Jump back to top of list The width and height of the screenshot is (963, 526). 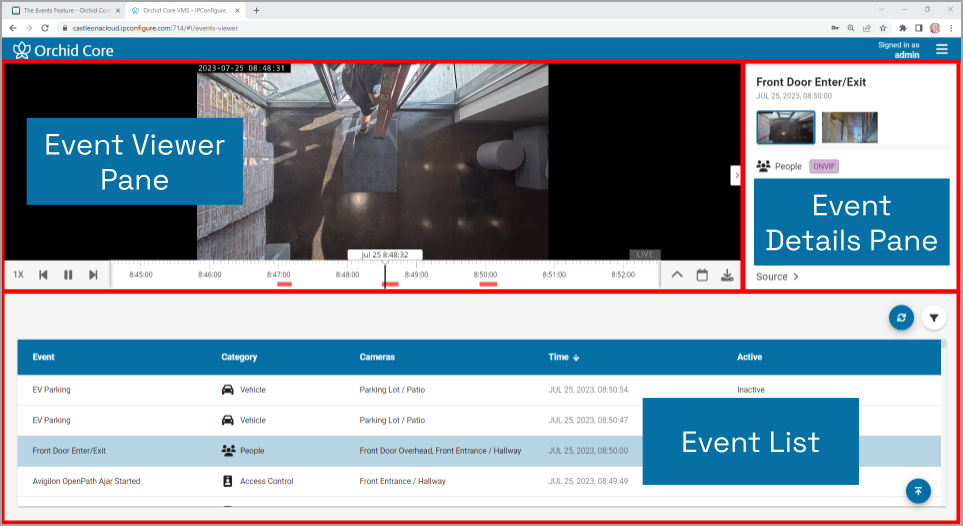coord(918,491)
